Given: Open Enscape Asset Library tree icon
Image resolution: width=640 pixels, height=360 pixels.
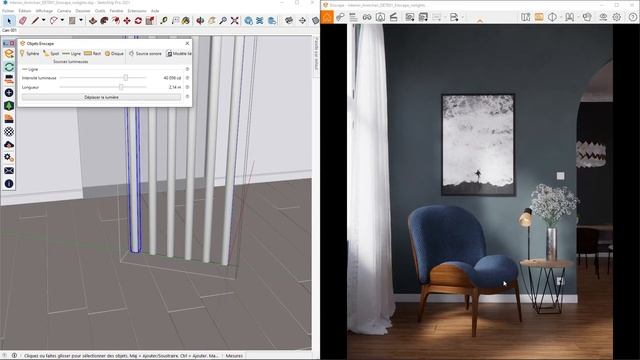Looking at the screenshot, I should click(9, 106).
